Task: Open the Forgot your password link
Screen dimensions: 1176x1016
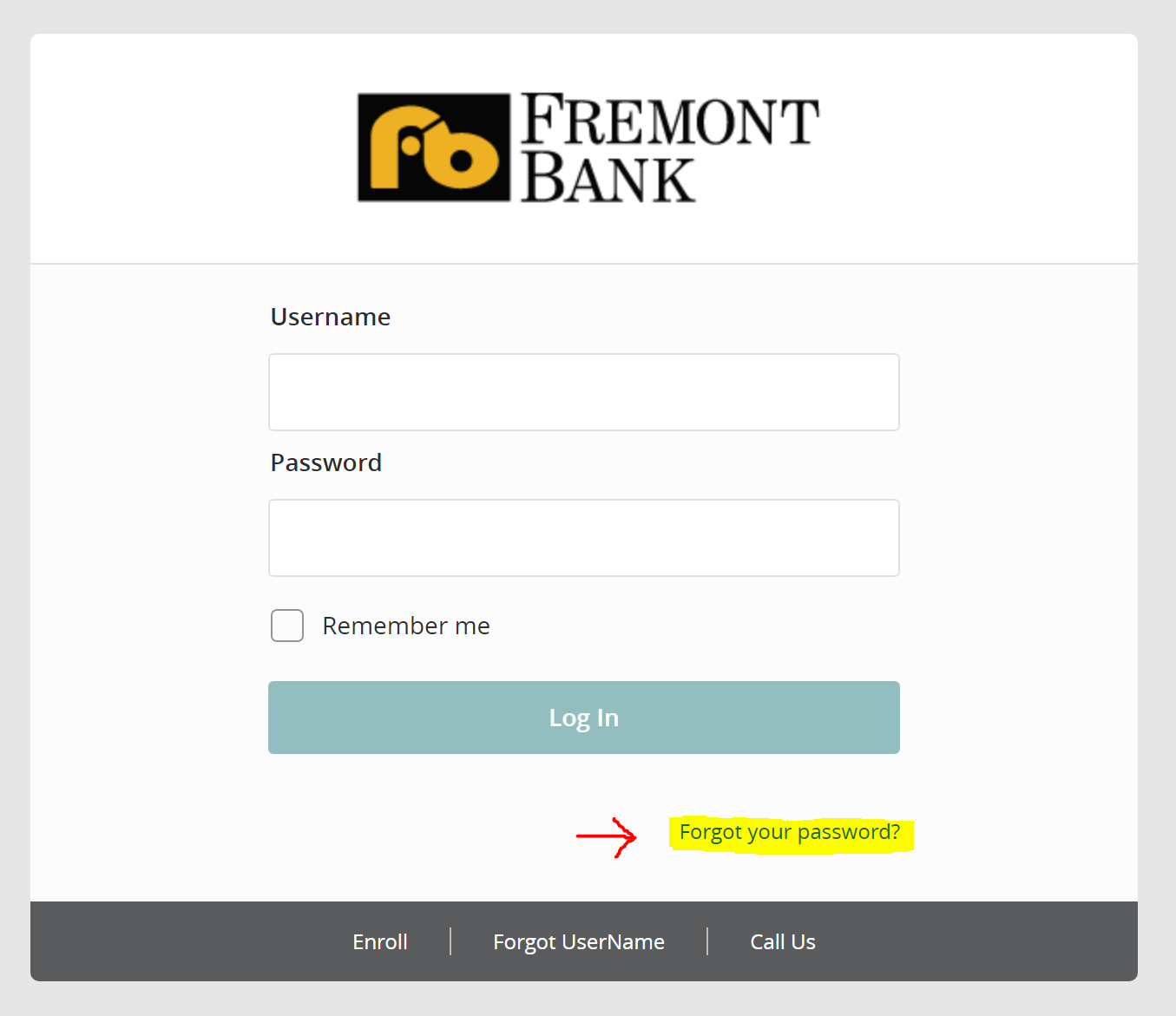Action: [790, 832]
